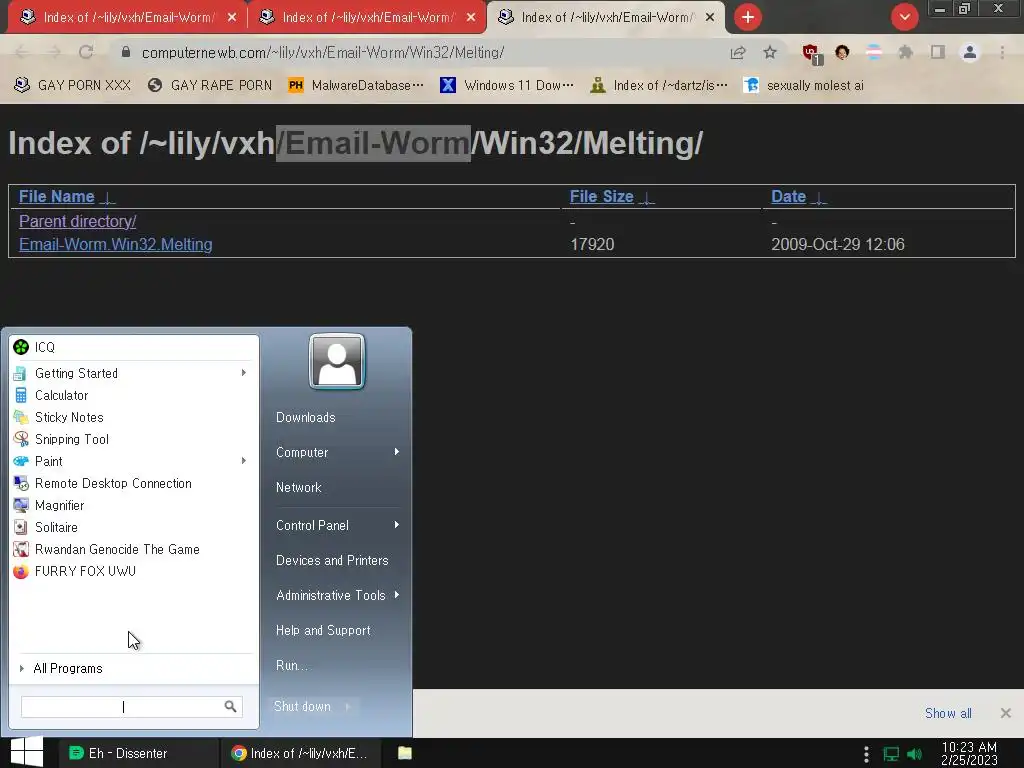Click the striped flag extension icon
Screen dimensions: 1024x768
[x=874, y=52]
